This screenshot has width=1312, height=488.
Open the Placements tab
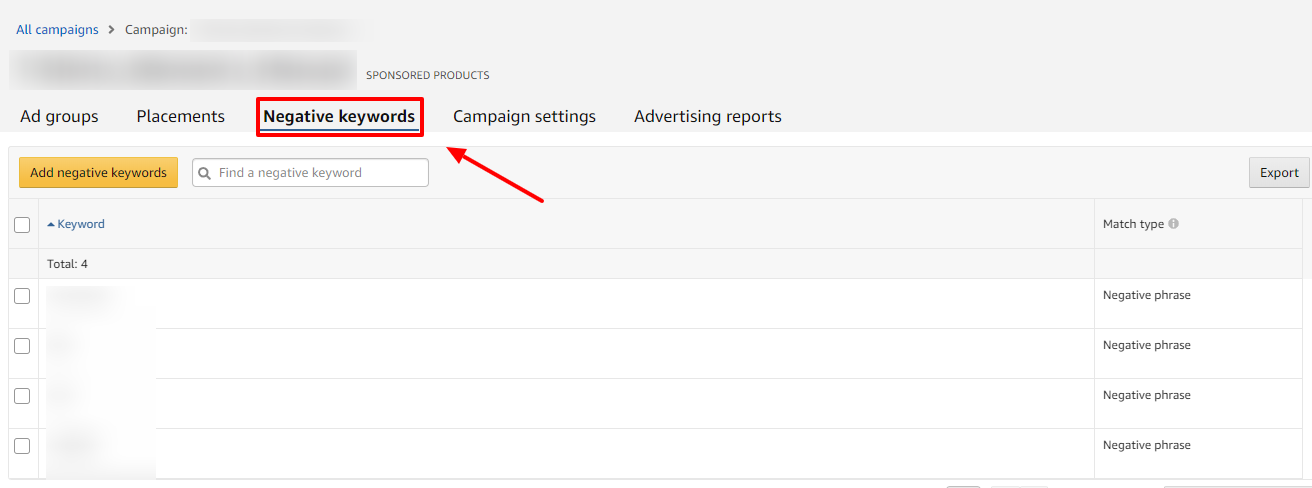point(181,116)
